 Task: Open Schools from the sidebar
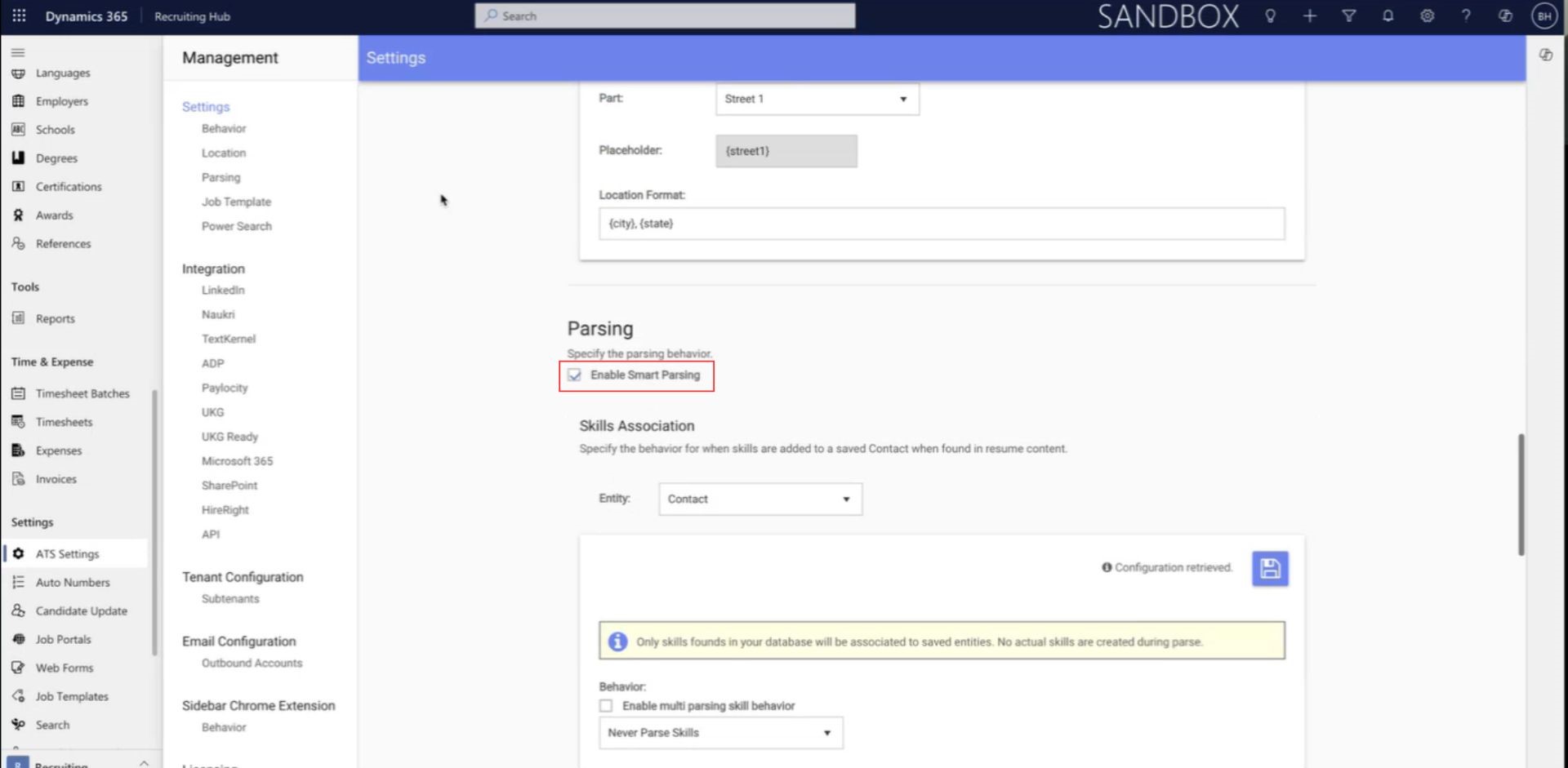click(55, 130)
